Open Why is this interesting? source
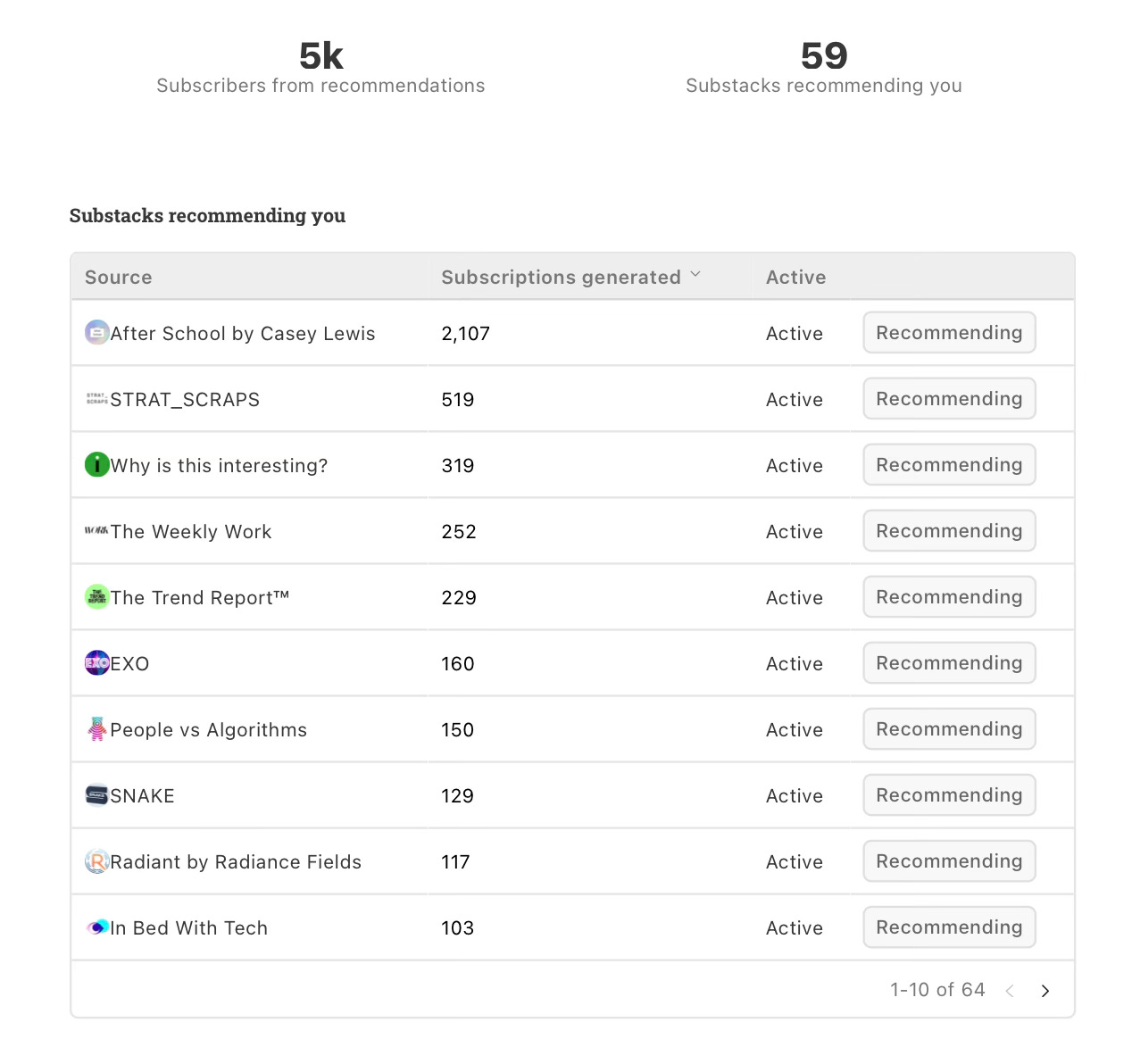 tap(219, 466)
